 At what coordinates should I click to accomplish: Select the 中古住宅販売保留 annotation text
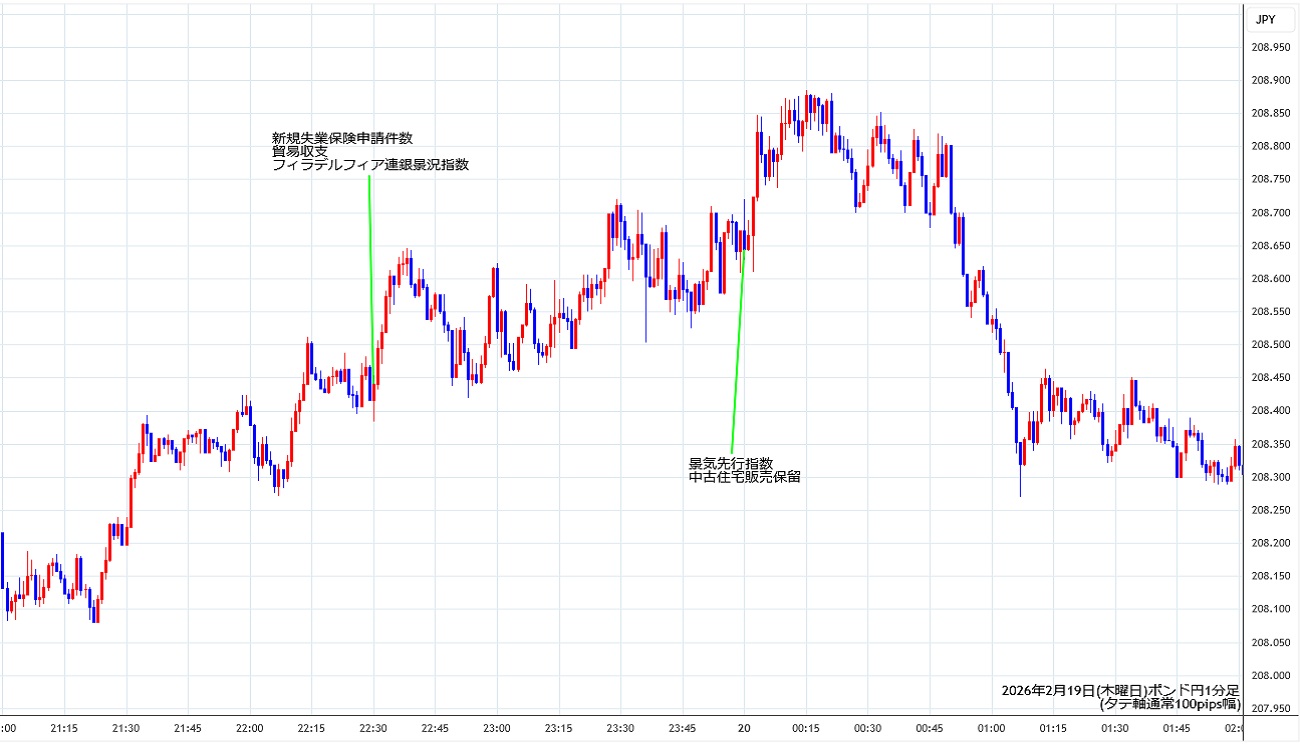tap(744, 477)
